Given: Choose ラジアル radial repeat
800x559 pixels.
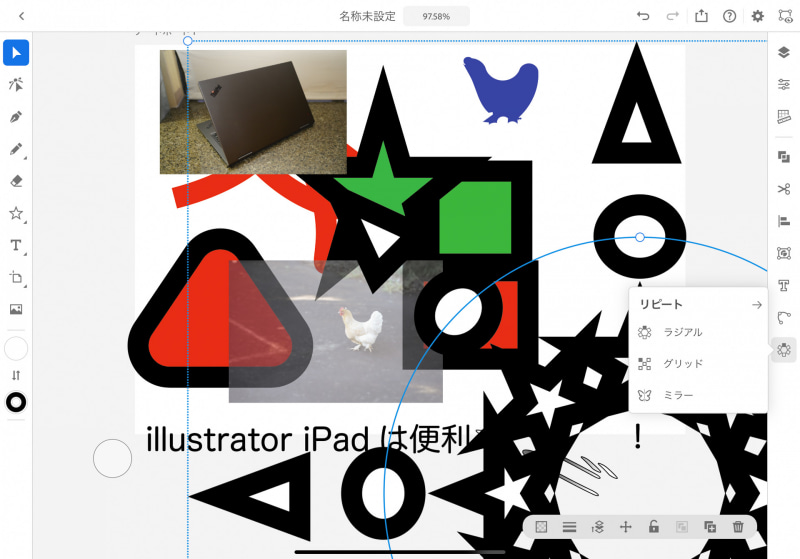Looking at the screenshot, I should (698, 333).
